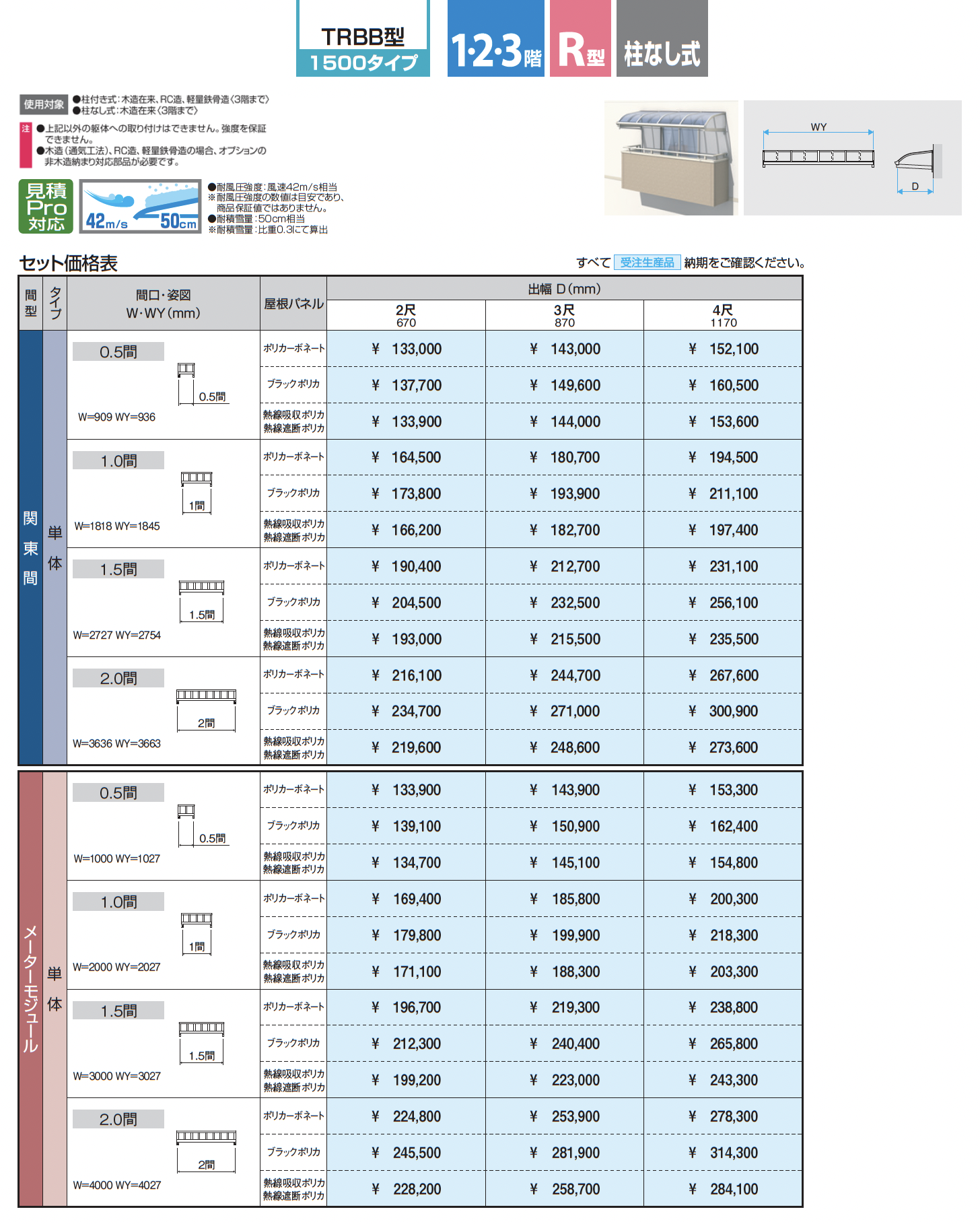Click W=2727 WY=2754 dimension text
Image resolution: width=980 pixels, height=1224 pixels.
pos(117,636)
